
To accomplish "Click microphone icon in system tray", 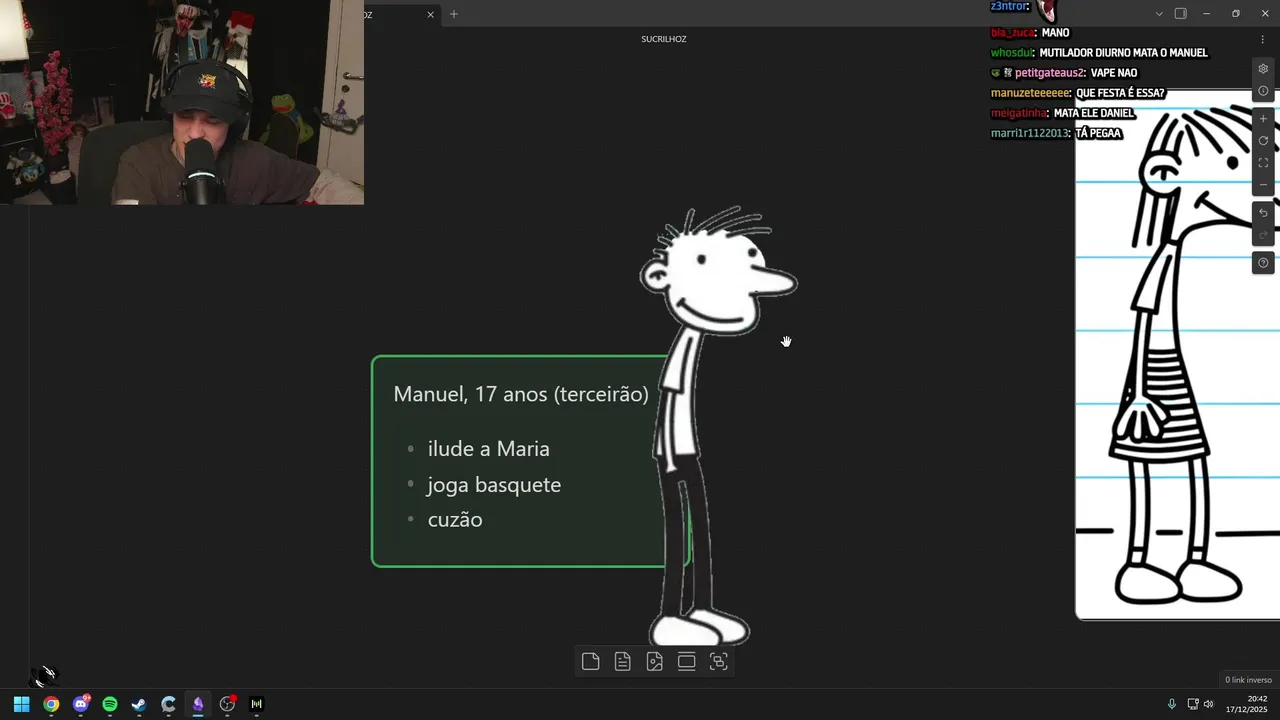I will pos(1172,704).
